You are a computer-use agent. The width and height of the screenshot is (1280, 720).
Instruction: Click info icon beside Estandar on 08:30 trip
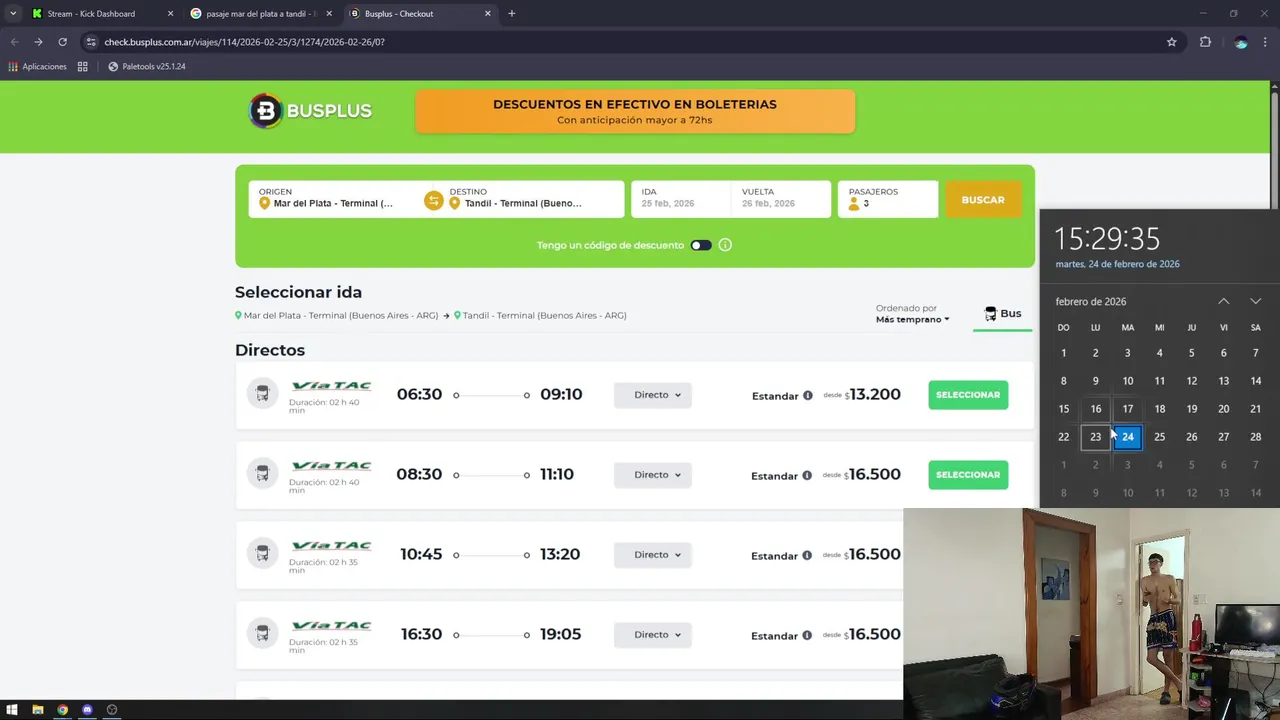pyautogui.click(x=807, y=475)
